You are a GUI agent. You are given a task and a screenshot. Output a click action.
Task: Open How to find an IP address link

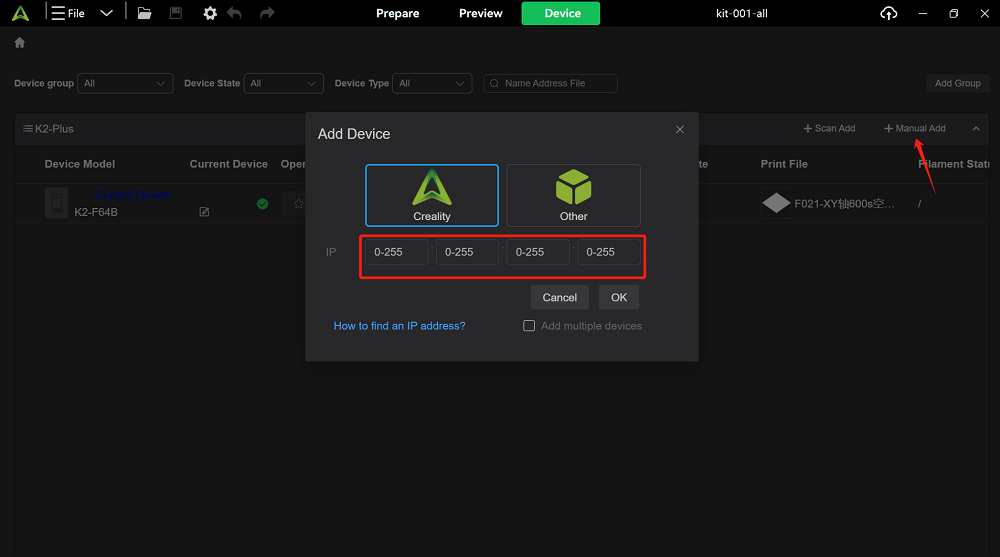[399, 326]
